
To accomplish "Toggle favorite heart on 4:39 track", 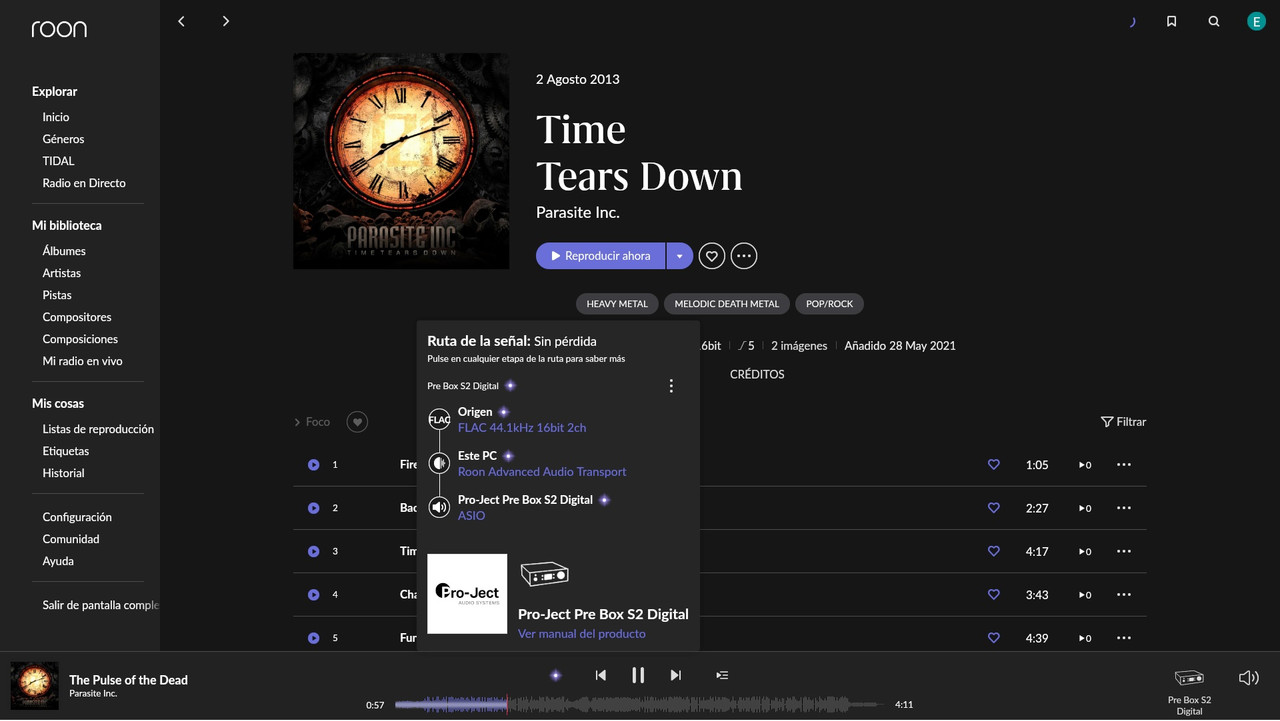I will (x=993, y=638).
